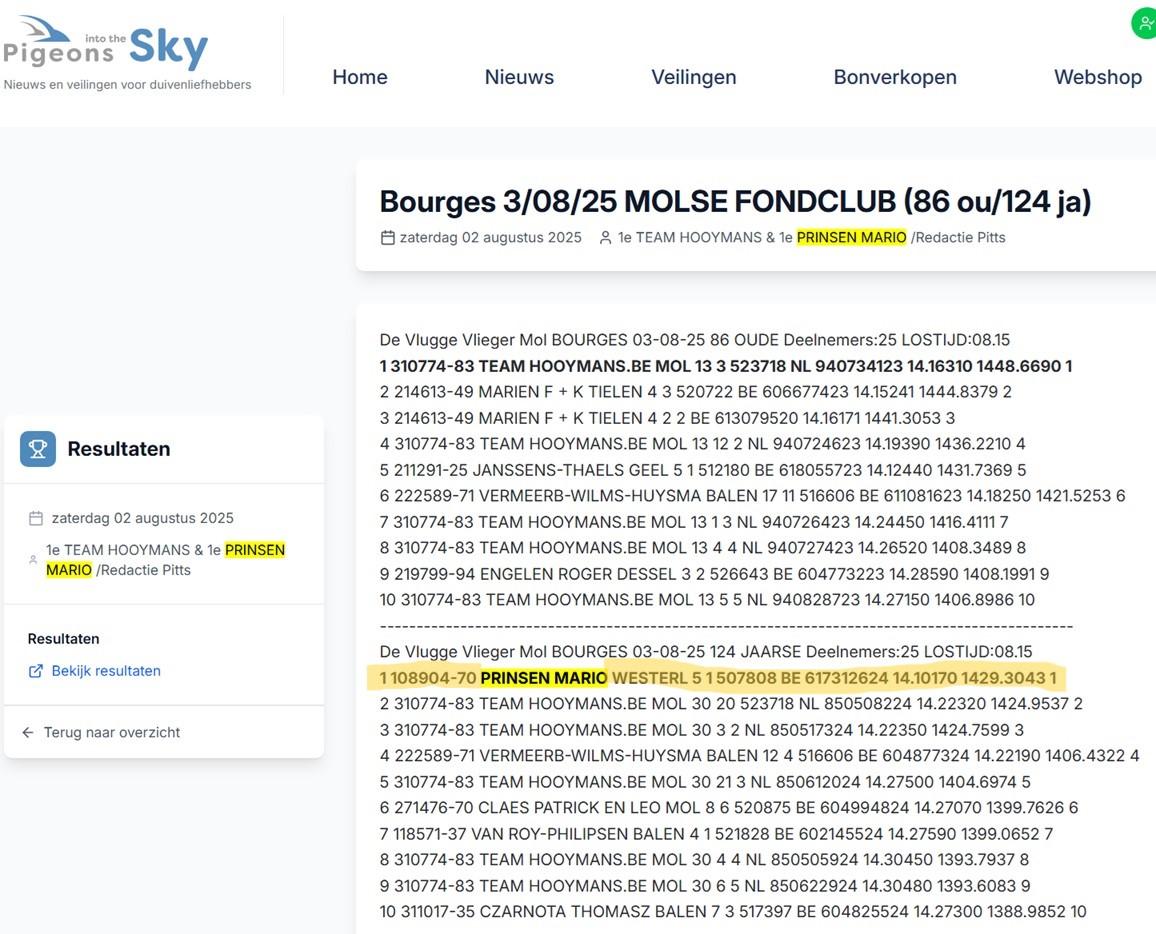Click the Resultaten panel heading
The width and height of the screenshot is (1156, 934).
[118, 449]
